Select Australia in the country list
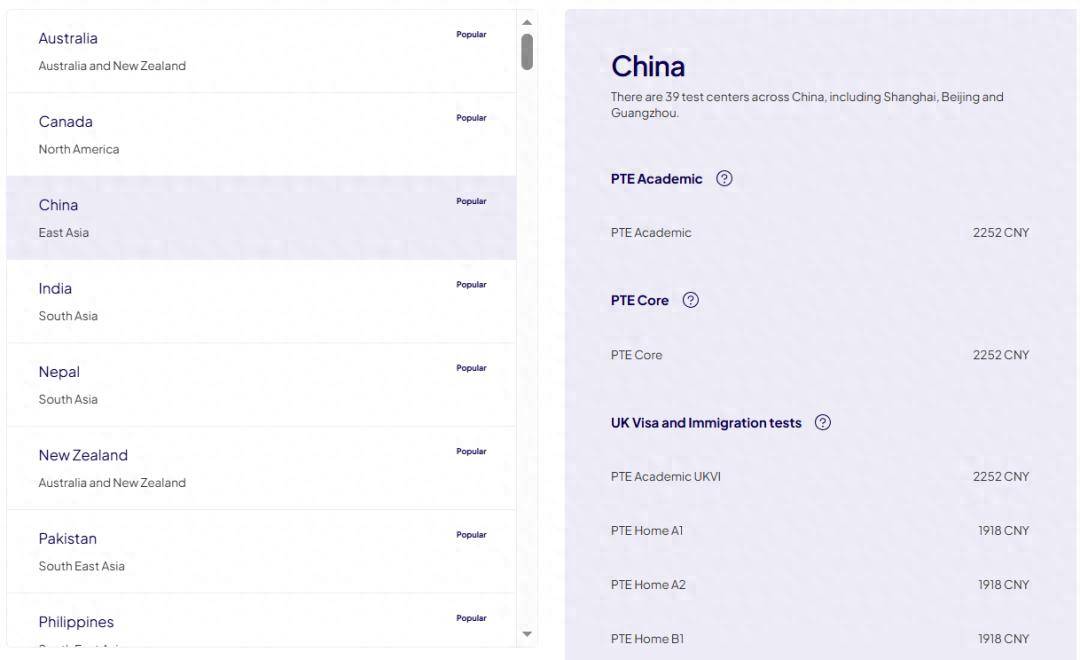This screenshot has width=1080, height=660. tap(261, 52)
